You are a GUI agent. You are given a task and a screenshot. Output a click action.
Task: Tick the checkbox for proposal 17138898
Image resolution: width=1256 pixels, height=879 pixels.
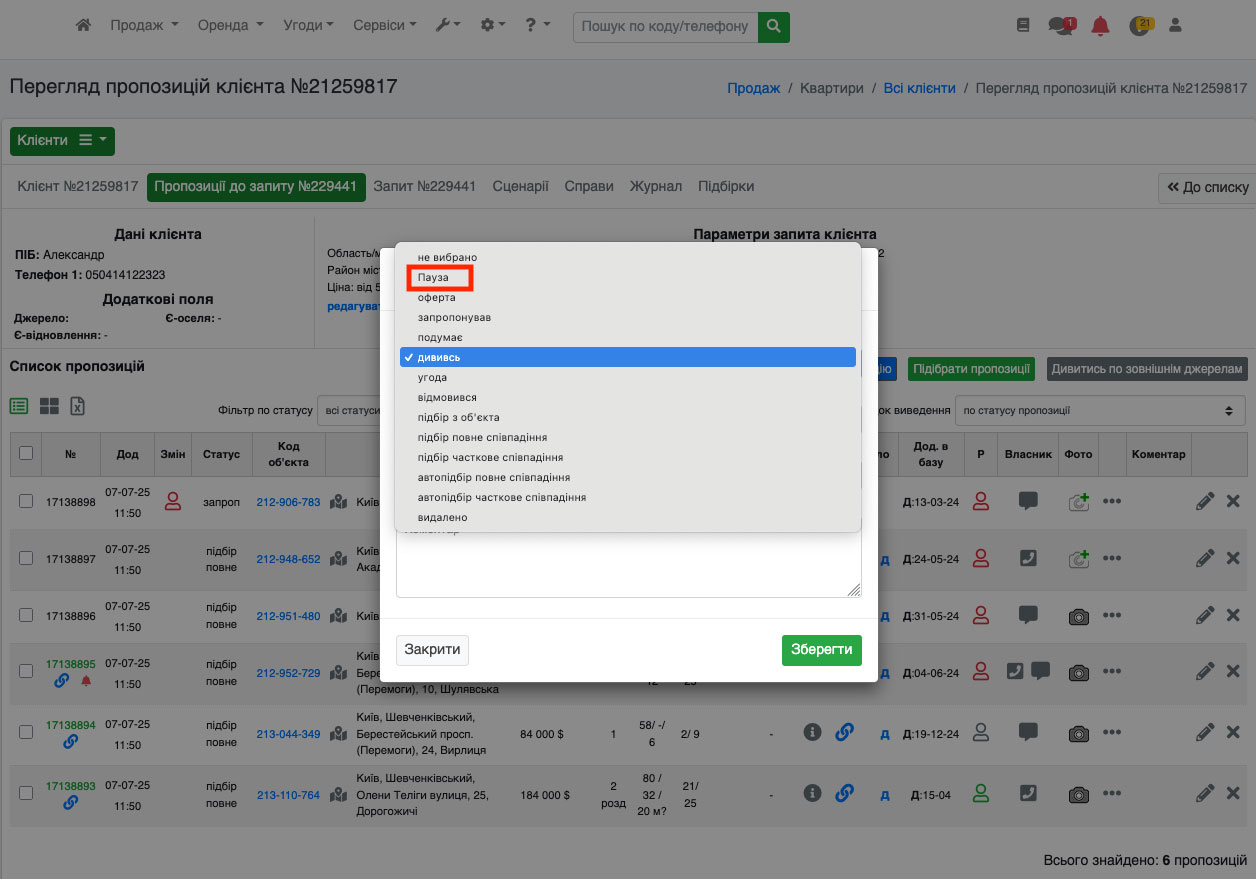26,502
